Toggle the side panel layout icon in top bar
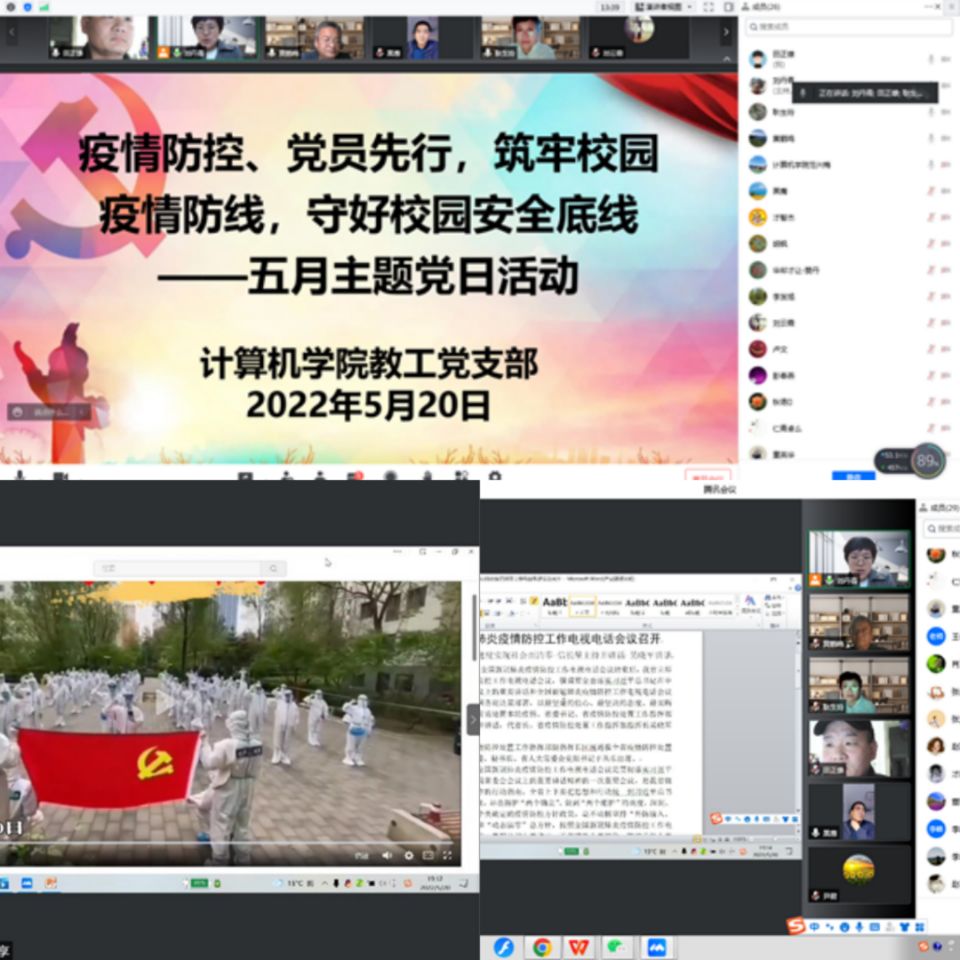 [x=726, y=7]
